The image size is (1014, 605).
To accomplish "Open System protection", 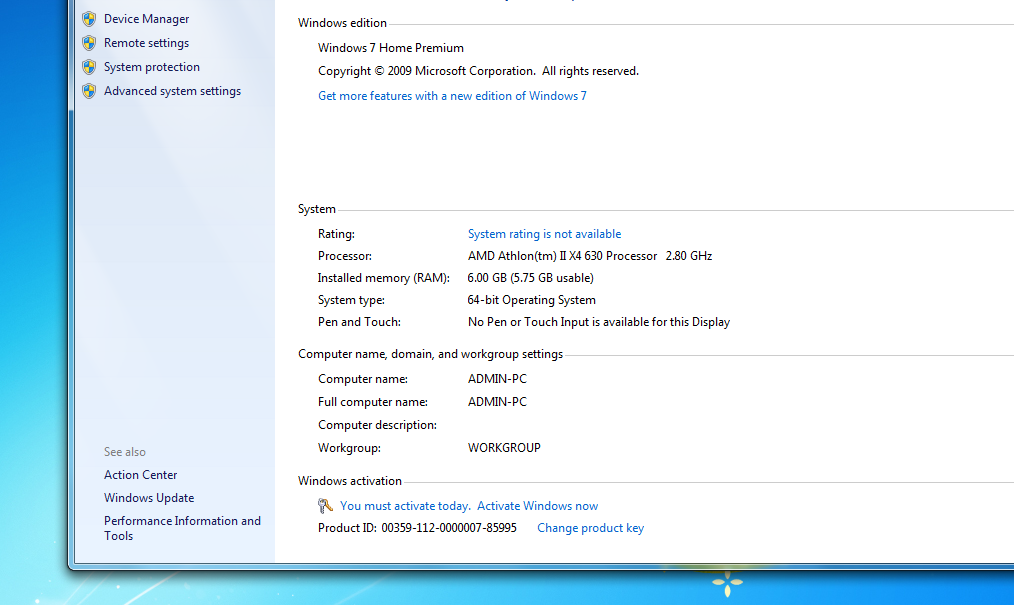I will (x=151, y=67).
